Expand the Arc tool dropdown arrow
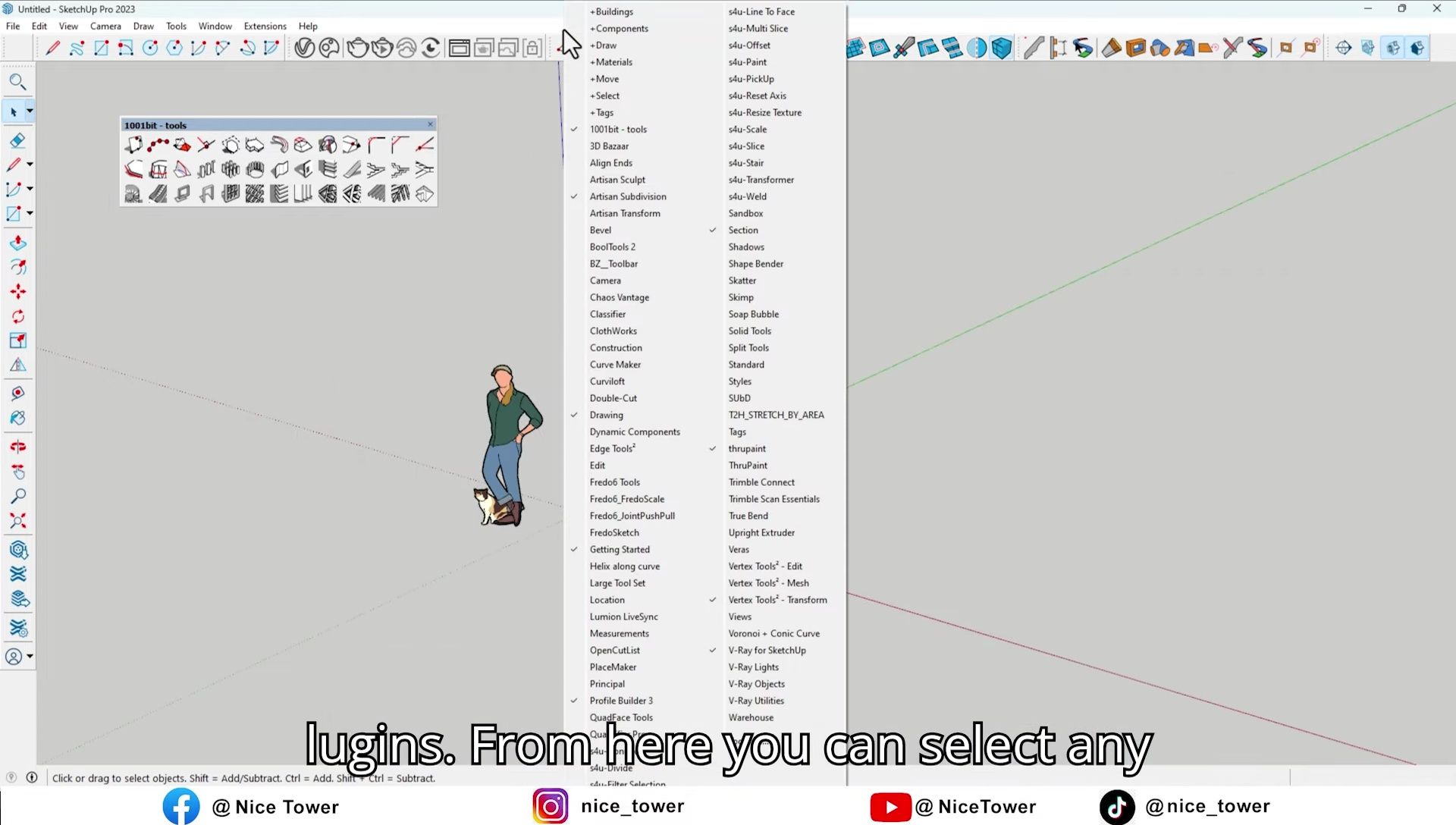1456x825 pixels. point(30,188)
